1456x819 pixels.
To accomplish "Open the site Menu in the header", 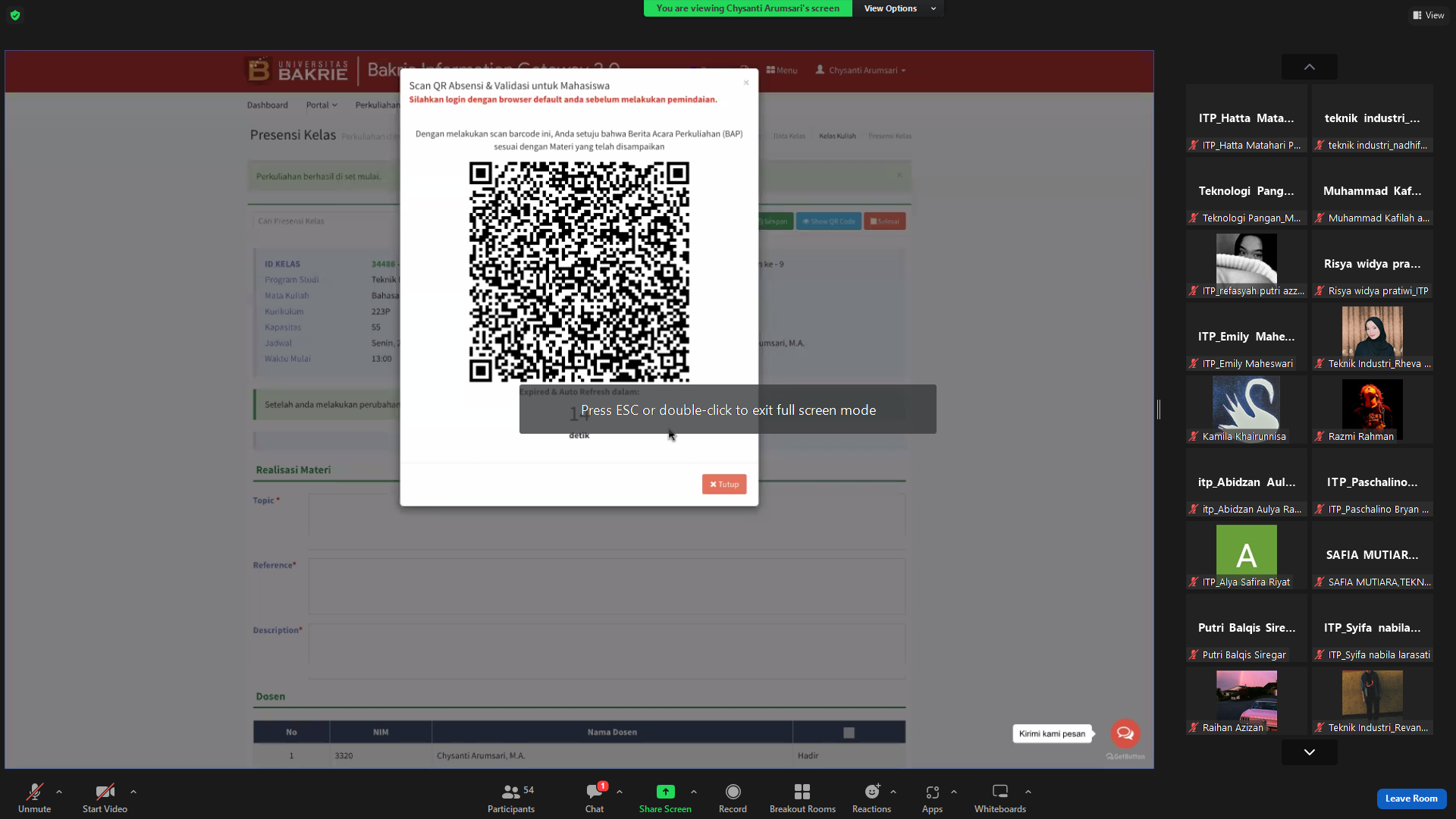I will [782, 70].
